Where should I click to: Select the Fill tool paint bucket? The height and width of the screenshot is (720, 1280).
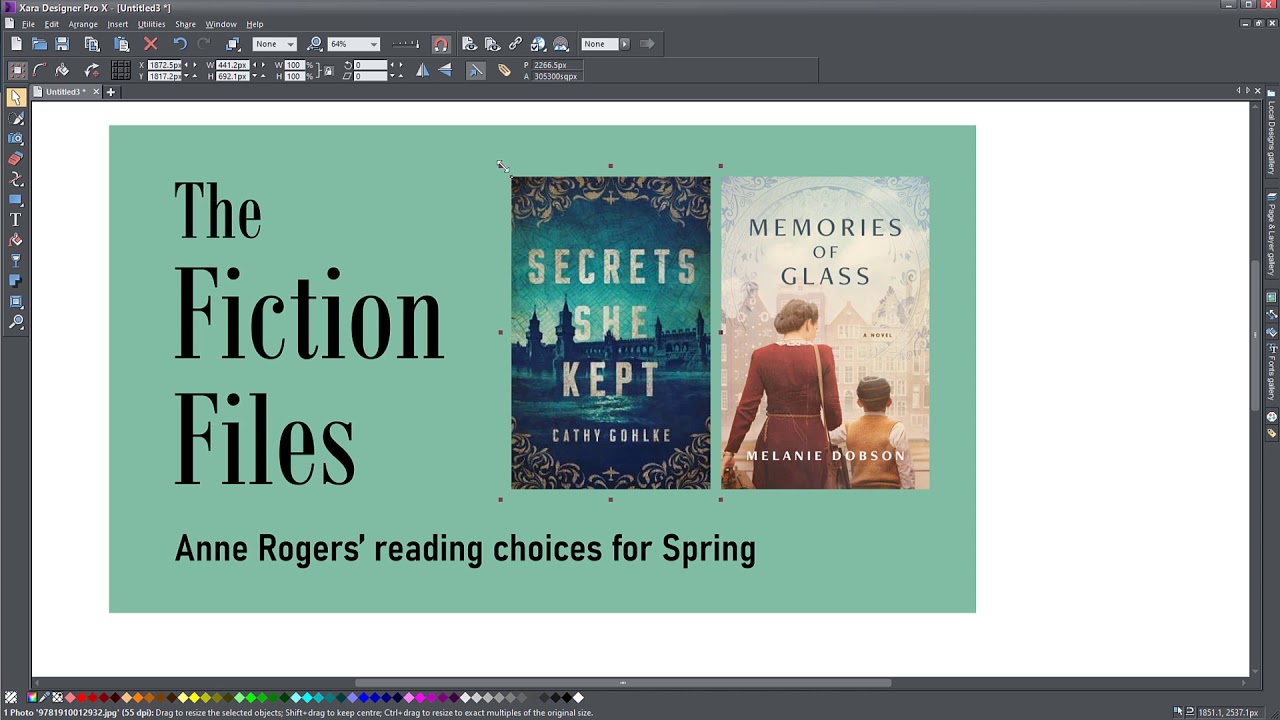click(x=16, y=240)
